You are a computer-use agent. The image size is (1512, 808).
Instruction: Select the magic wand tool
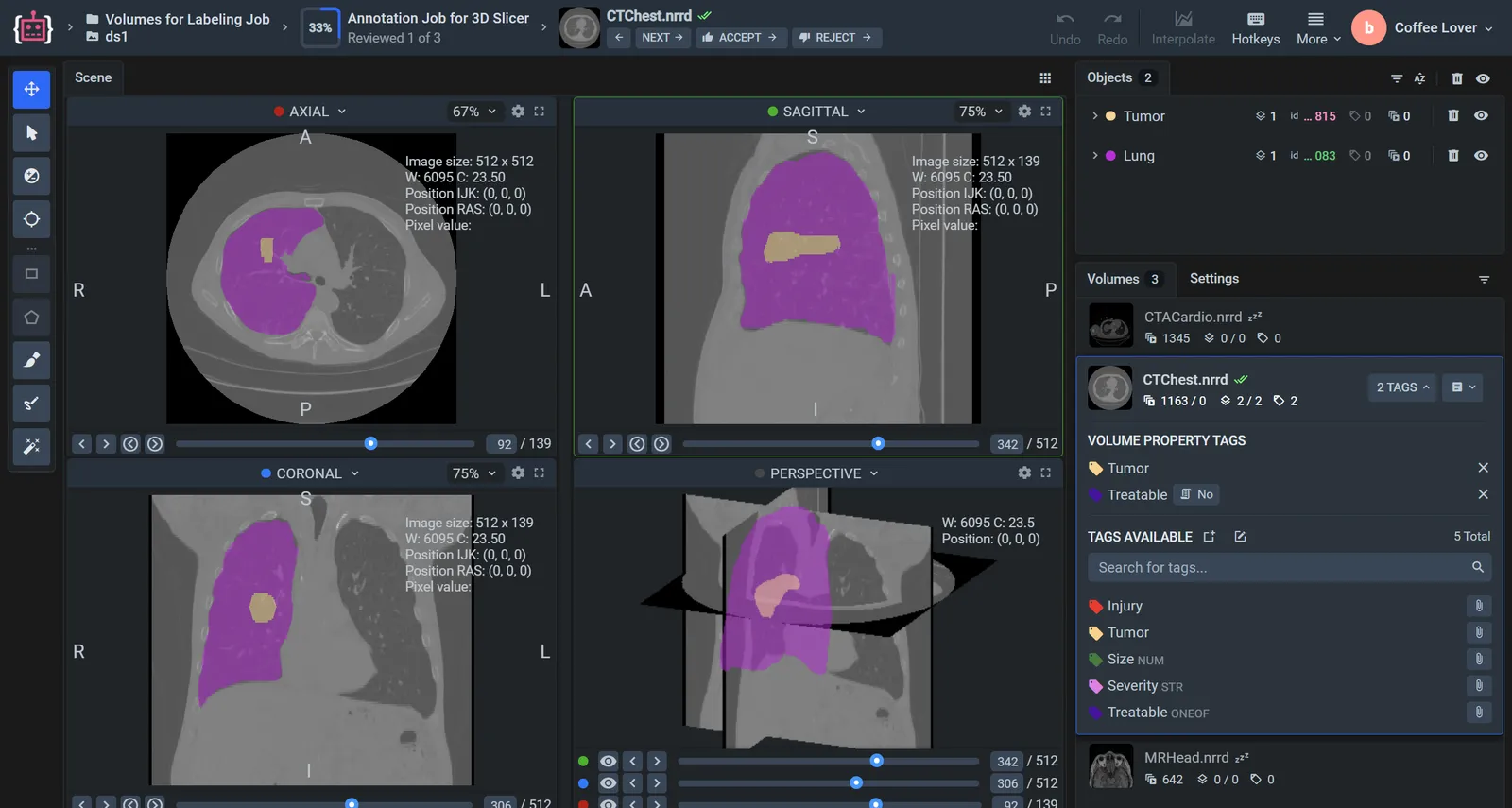point(31,446)
